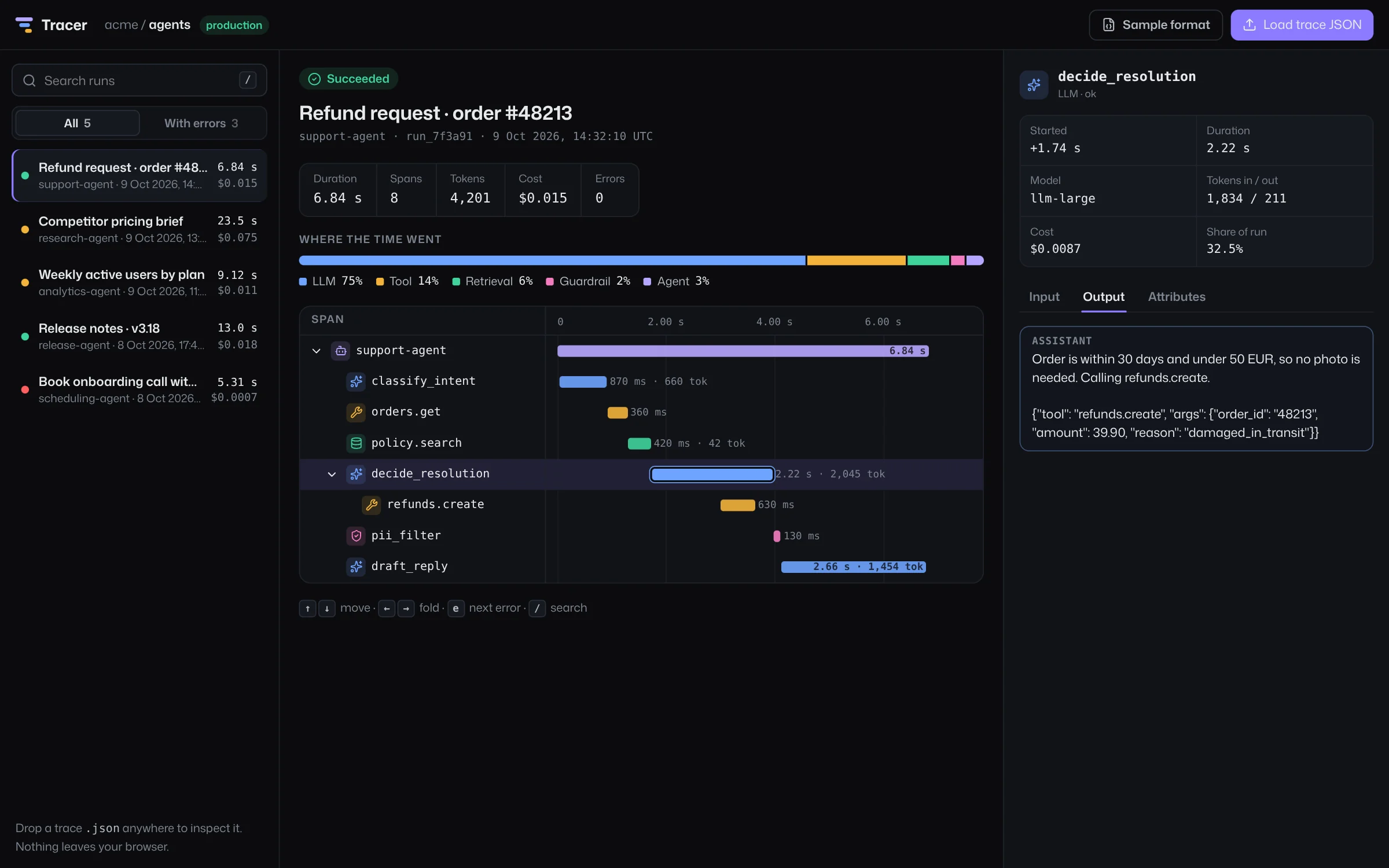Collapse the support-agent span tree
Image resolution: width=1389 pixels, height=868 pixels.
(316, 351)
